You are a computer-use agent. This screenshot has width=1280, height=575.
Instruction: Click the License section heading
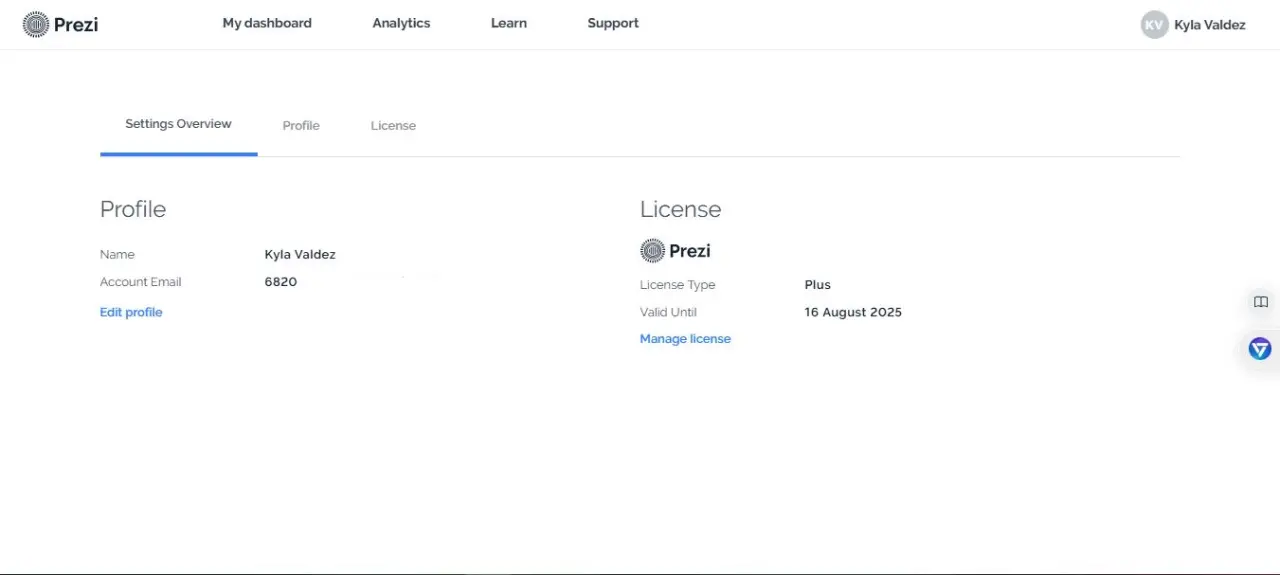(680, 209)
